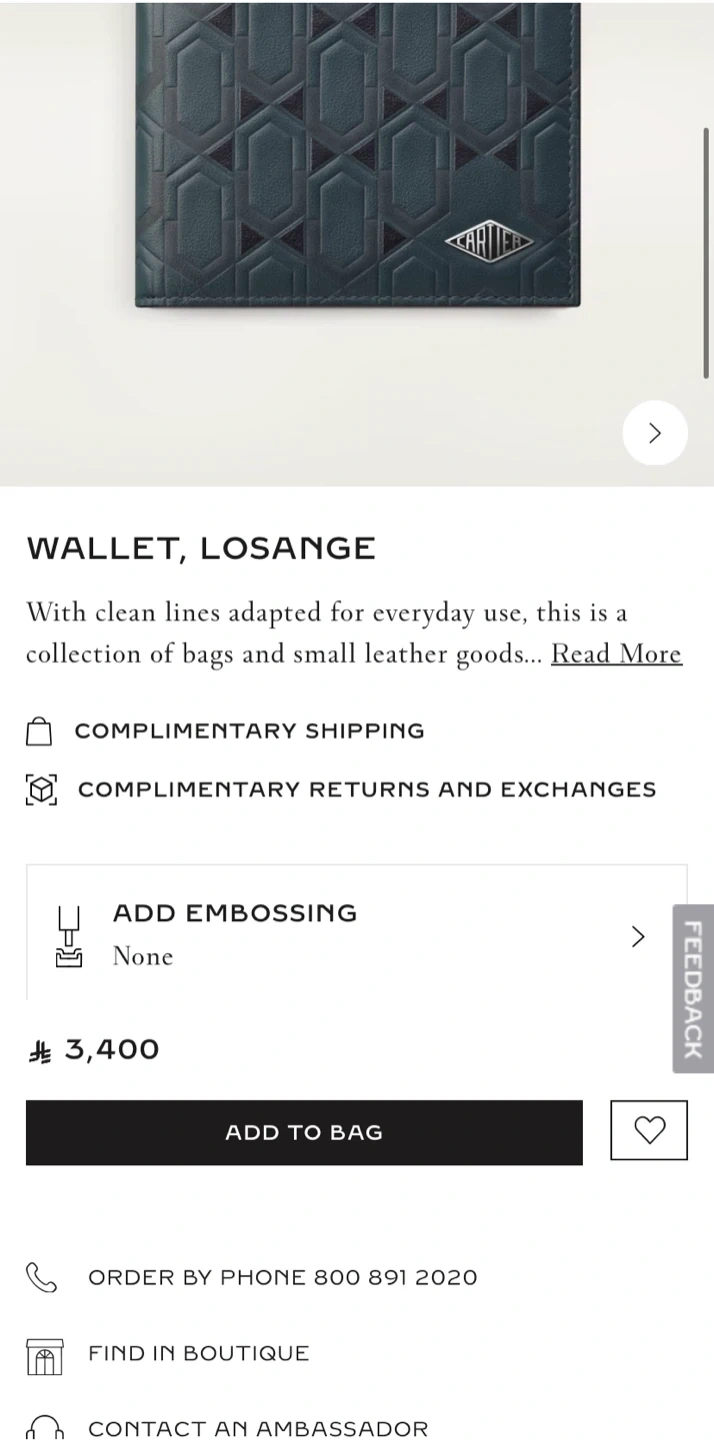Expand the Add Embossing option chevron
Viewport: 714px width, 1440px height.
pyautogui.click(x=638, y=936)
